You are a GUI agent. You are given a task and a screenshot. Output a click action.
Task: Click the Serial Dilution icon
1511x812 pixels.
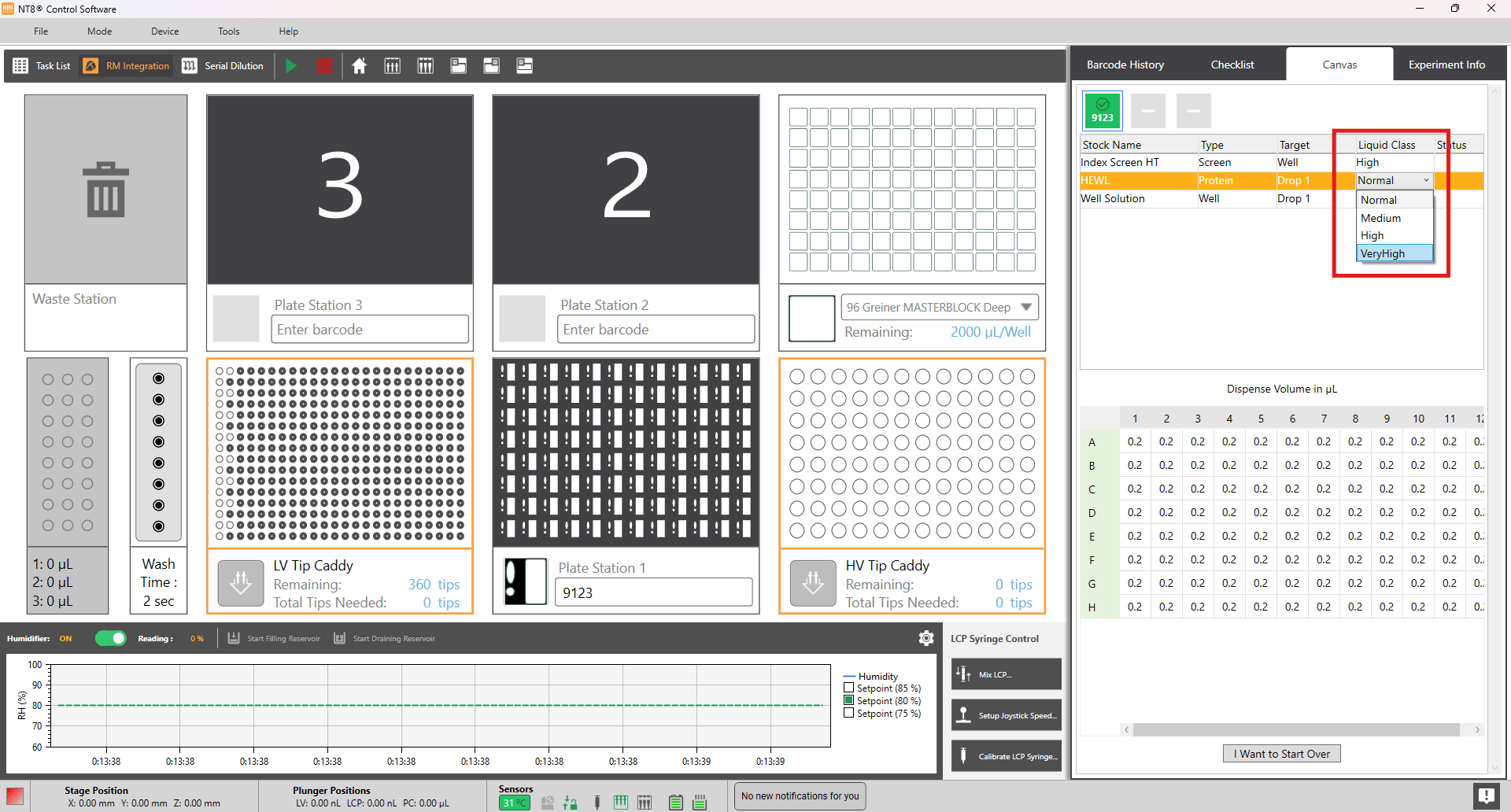pyautogui.click(x=190, y=66)
